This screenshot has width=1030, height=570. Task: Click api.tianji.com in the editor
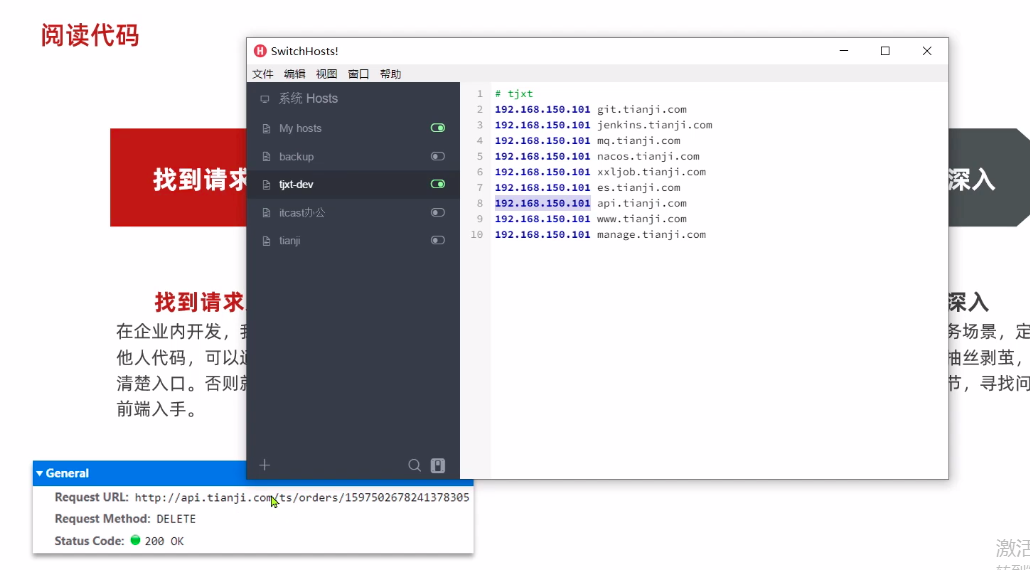click(642, 204)
